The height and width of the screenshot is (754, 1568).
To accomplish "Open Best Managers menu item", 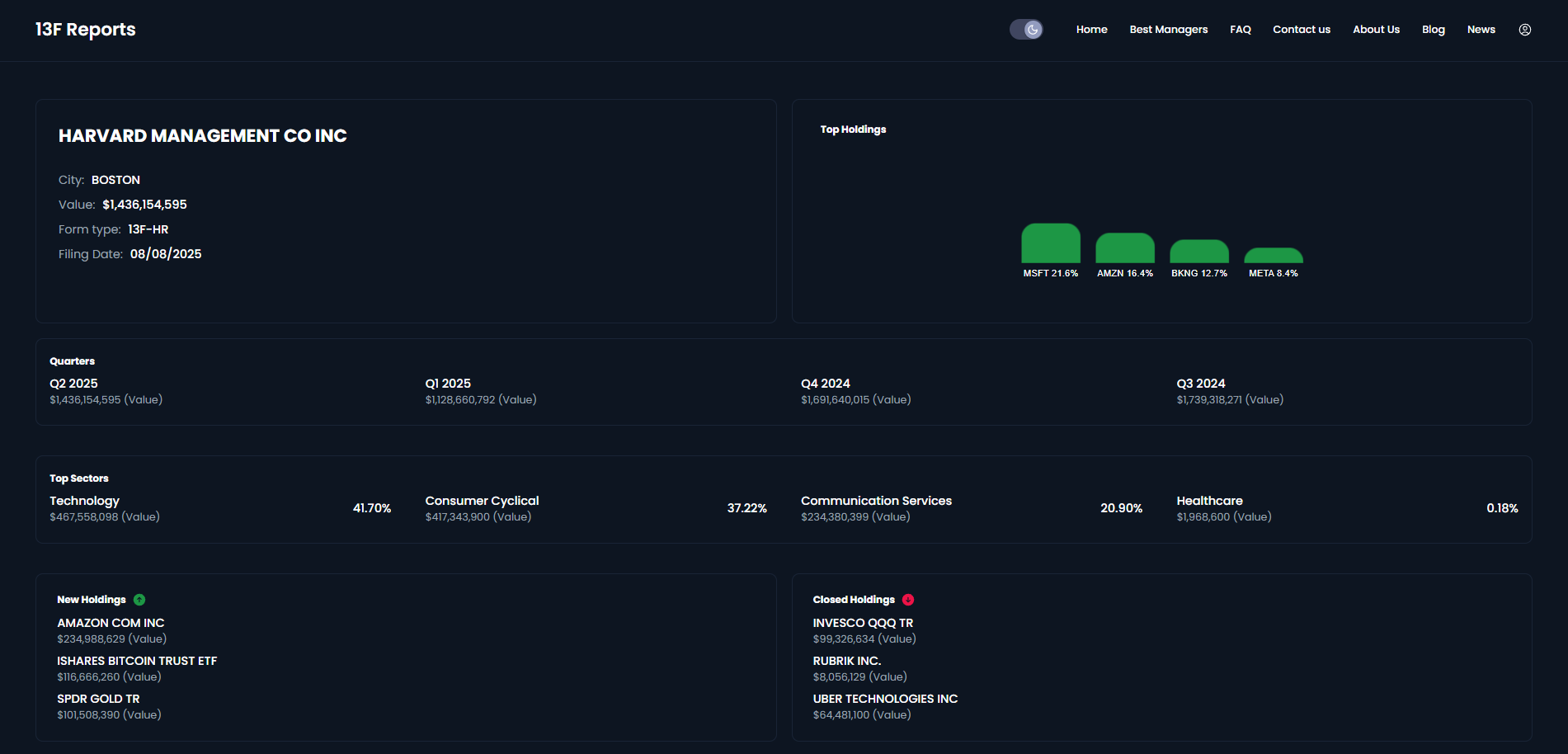I will [1169, 30].
